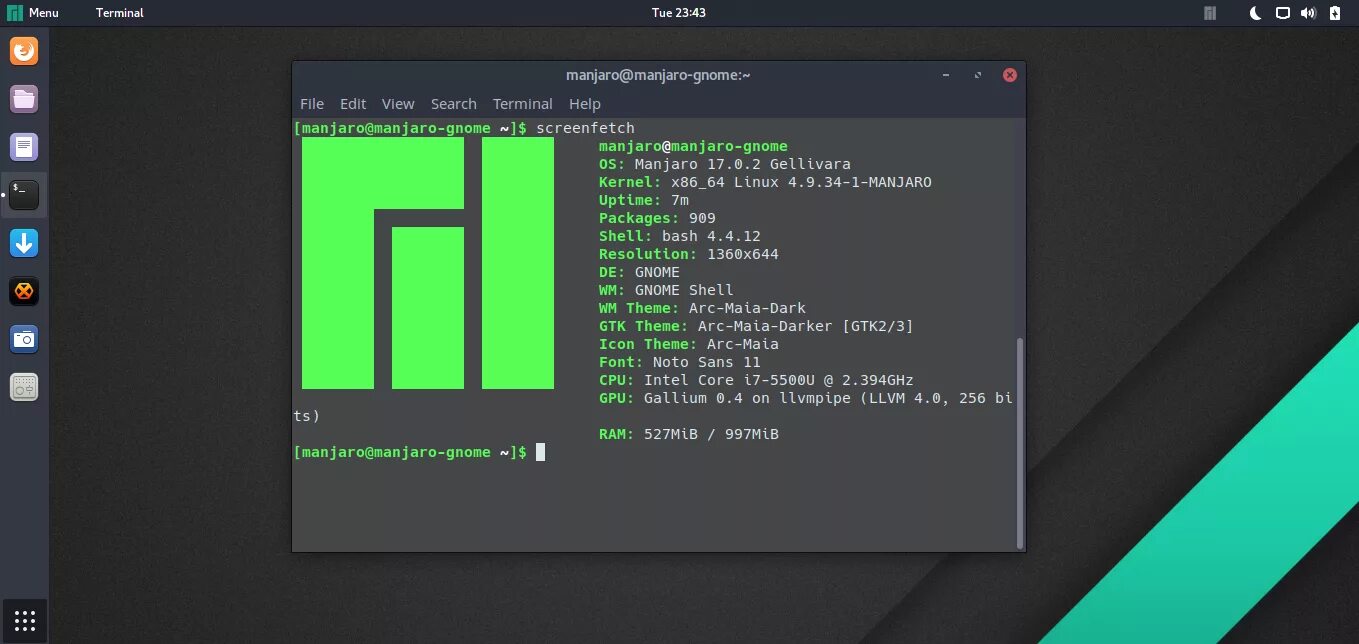Open the View menu
The height and width of the screenshot is (644, 1359).
point(398,104)
